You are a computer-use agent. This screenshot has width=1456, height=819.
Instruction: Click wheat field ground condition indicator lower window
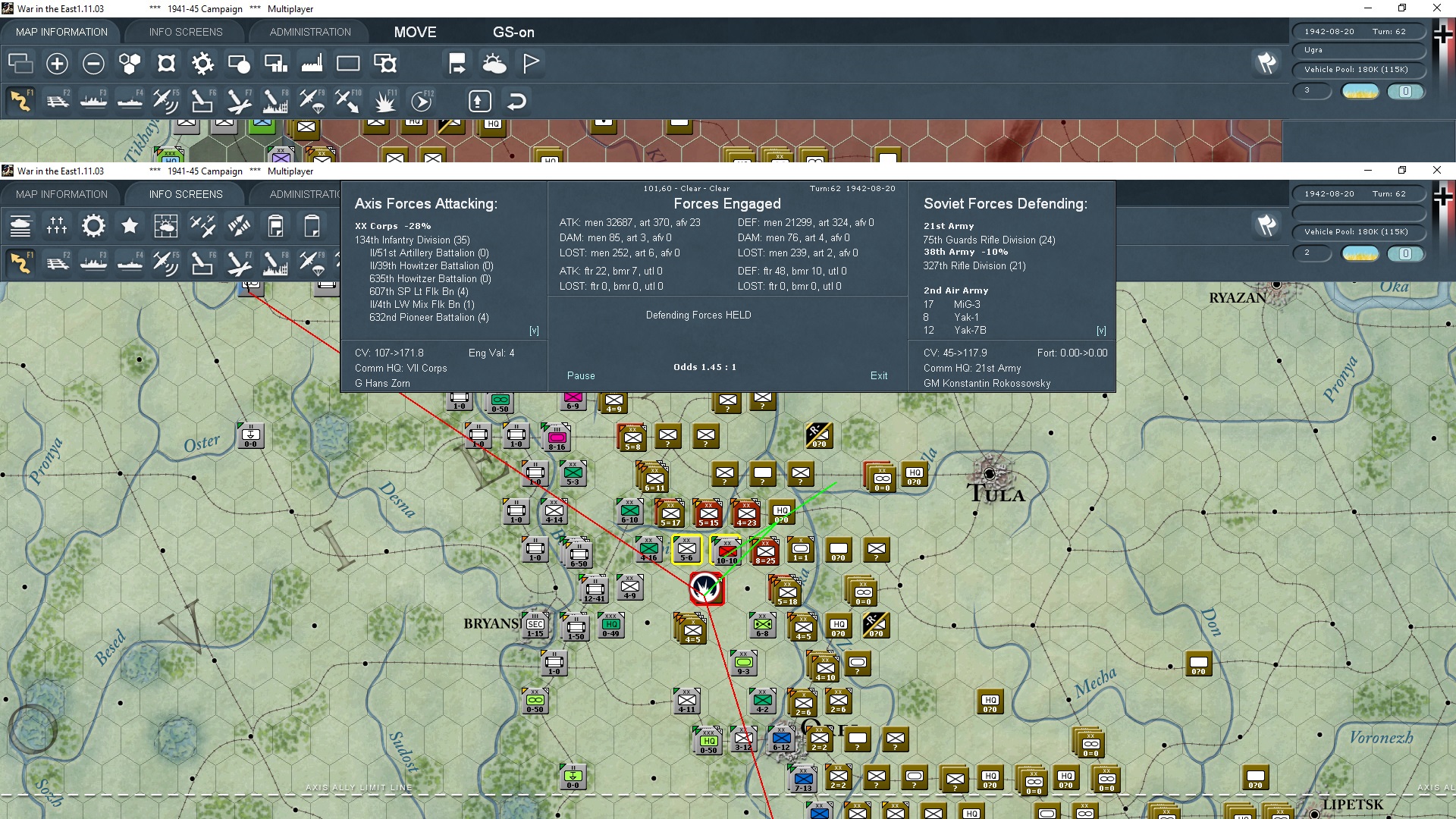click(1360, 254)
